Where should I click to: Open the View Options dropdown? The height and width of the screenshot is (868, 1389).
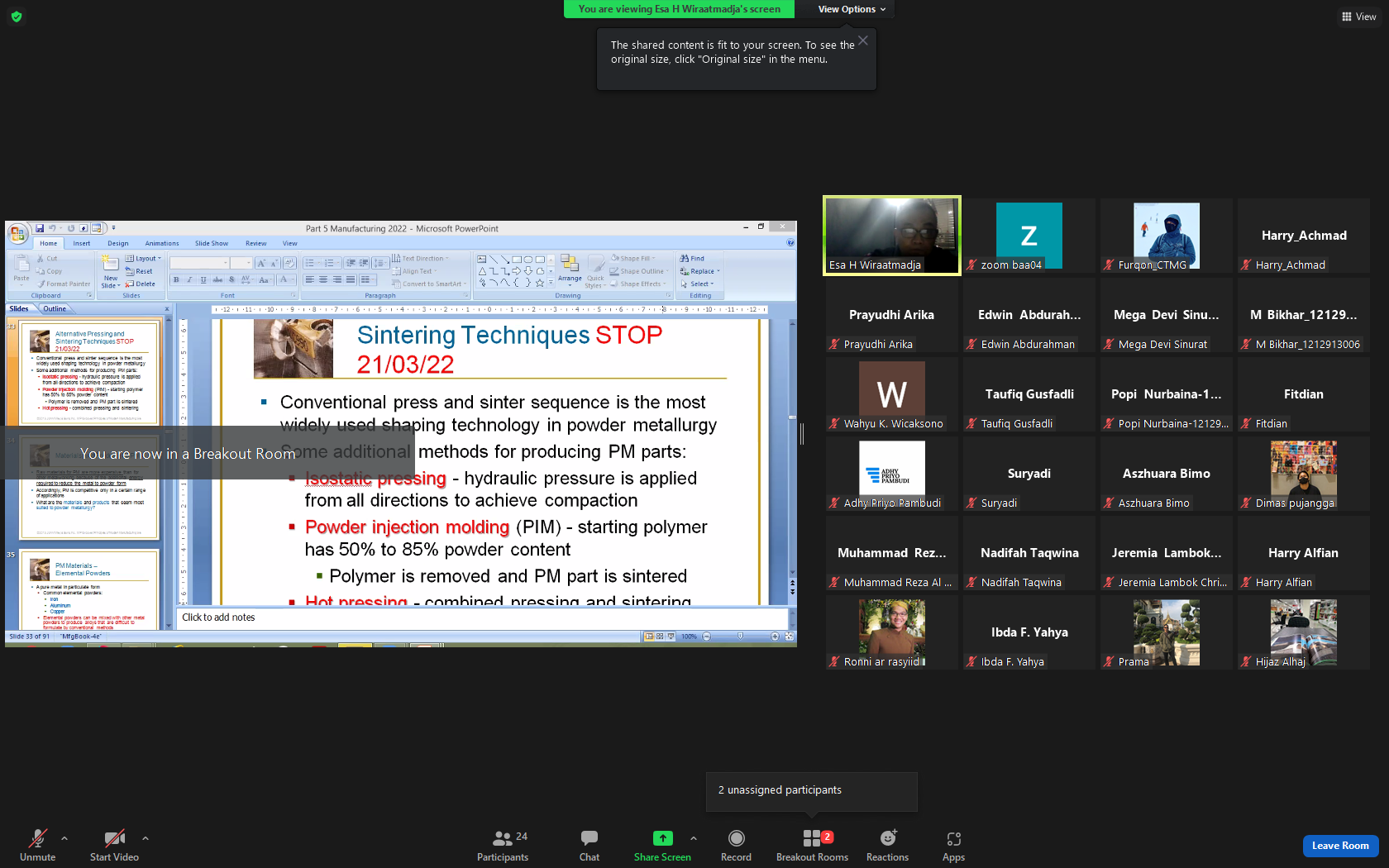pyautogui.click(x=852, y=9)
